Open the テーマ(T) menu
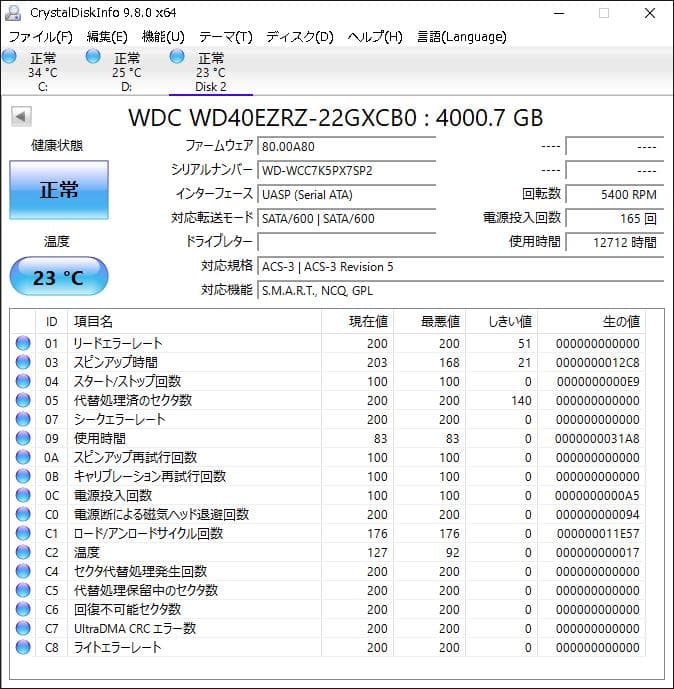 (225, 36)
